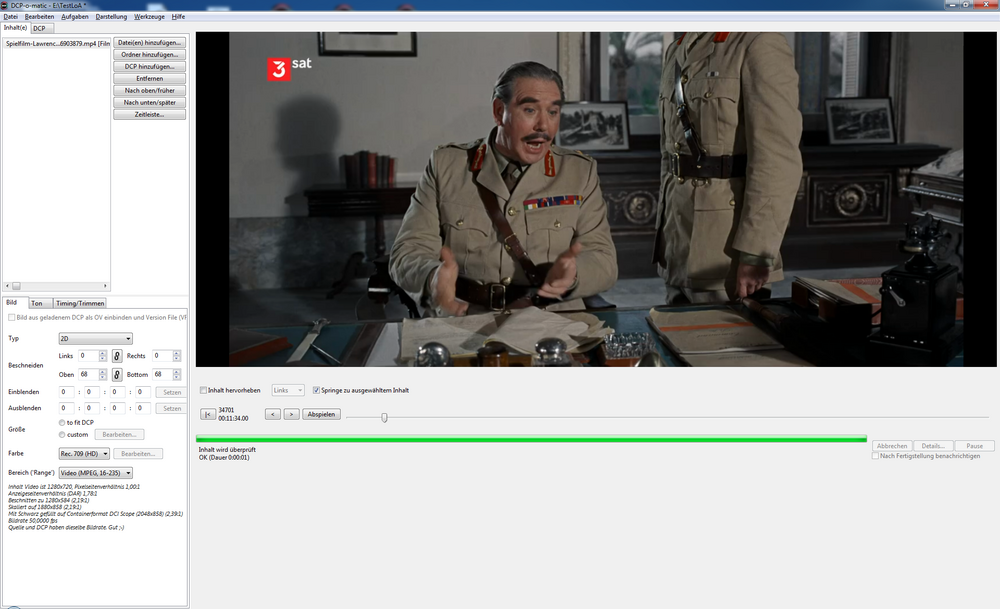Open the Typ 2D dropdown

coord(95,339)
